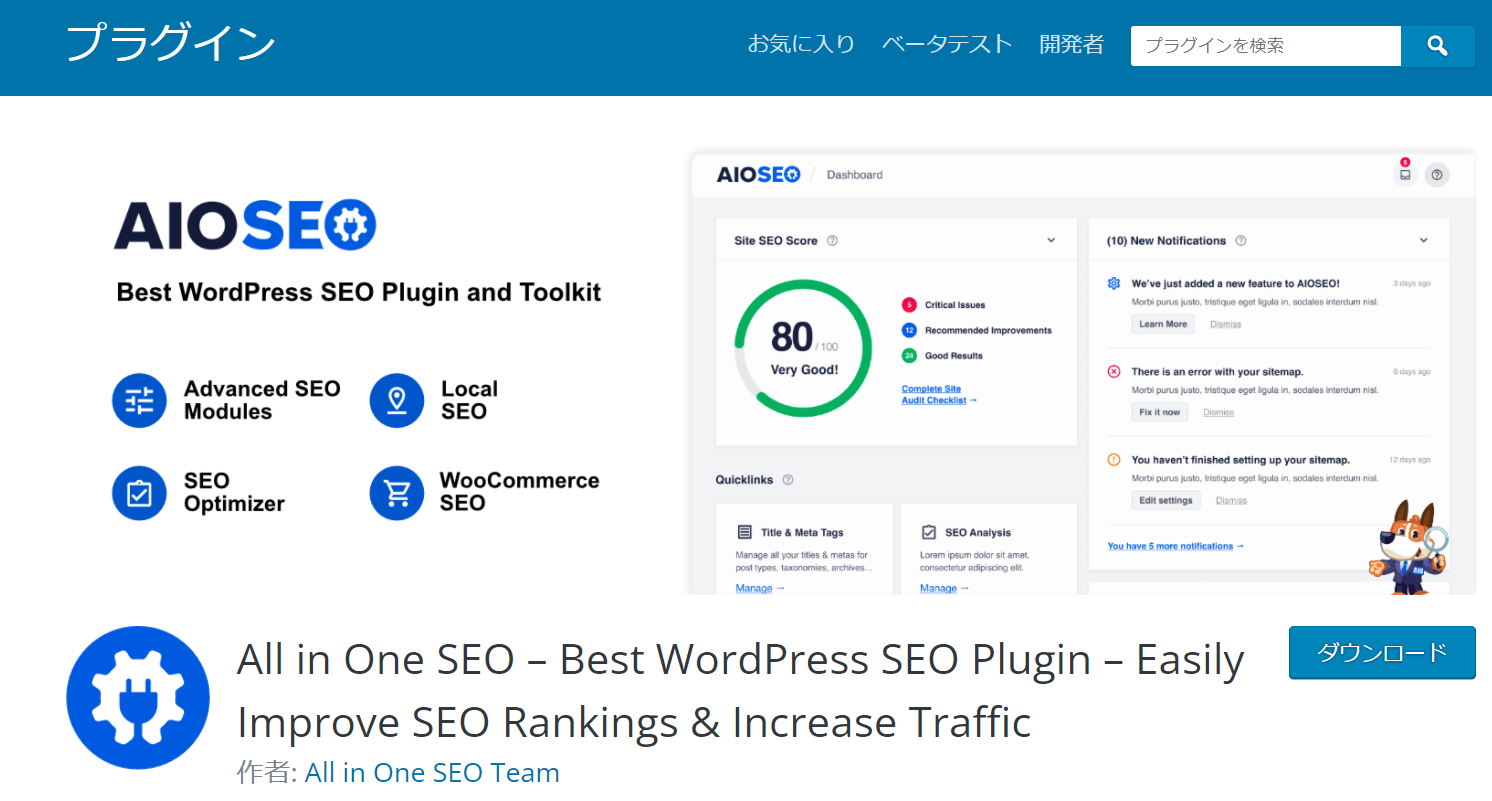Click the SEO Optimizer clipboard icon
Image resolution: width=1492 pixels, height=801 pixels.
[139, 493]
